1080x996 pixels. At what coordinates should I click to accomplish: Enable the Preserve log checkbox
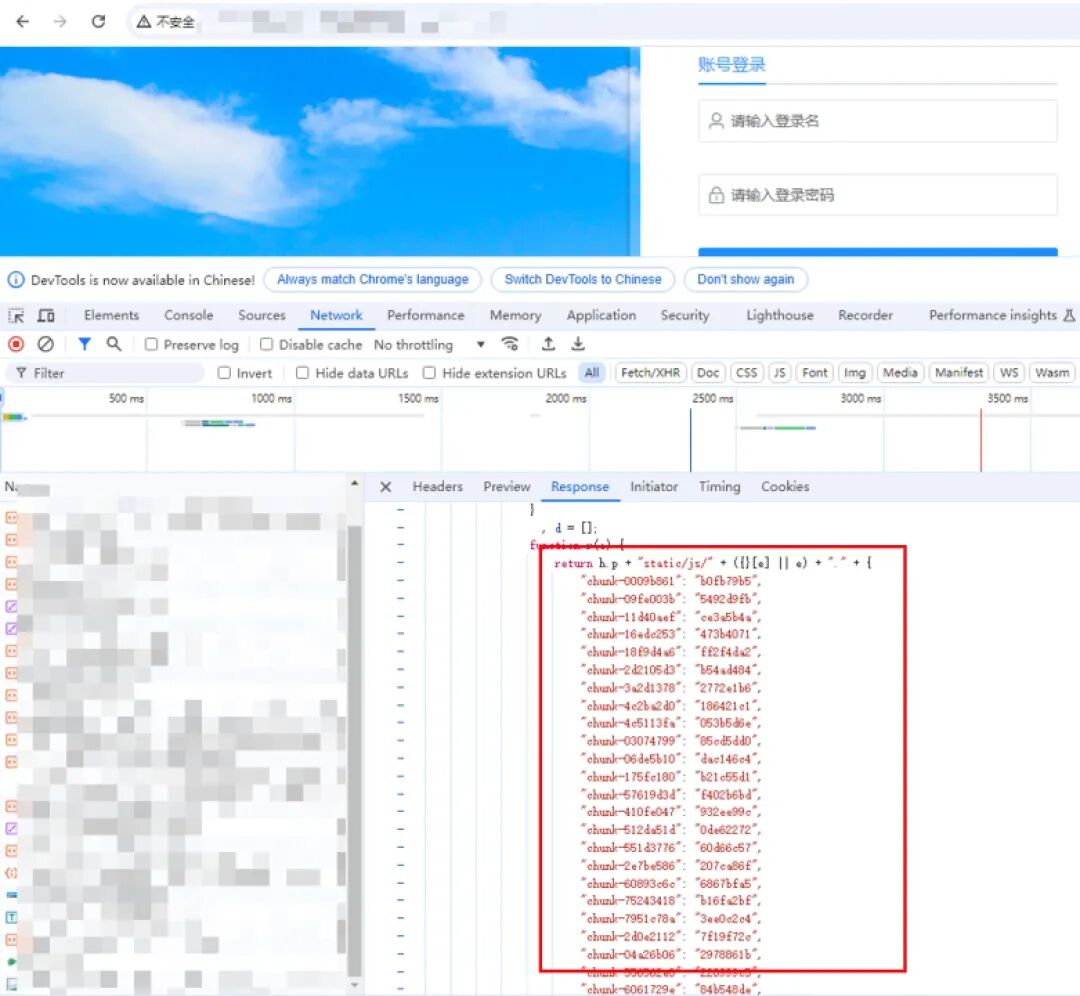[152, 344]
